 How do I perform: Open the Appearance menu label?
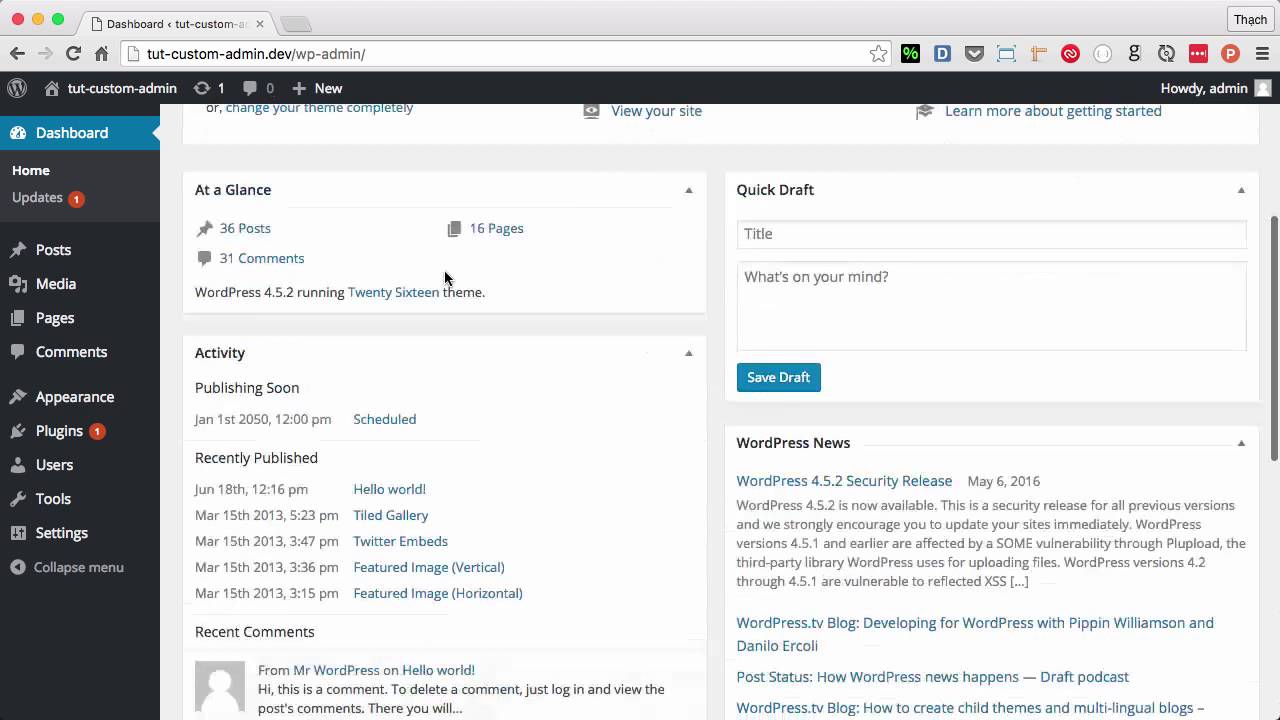pos(75,397)
